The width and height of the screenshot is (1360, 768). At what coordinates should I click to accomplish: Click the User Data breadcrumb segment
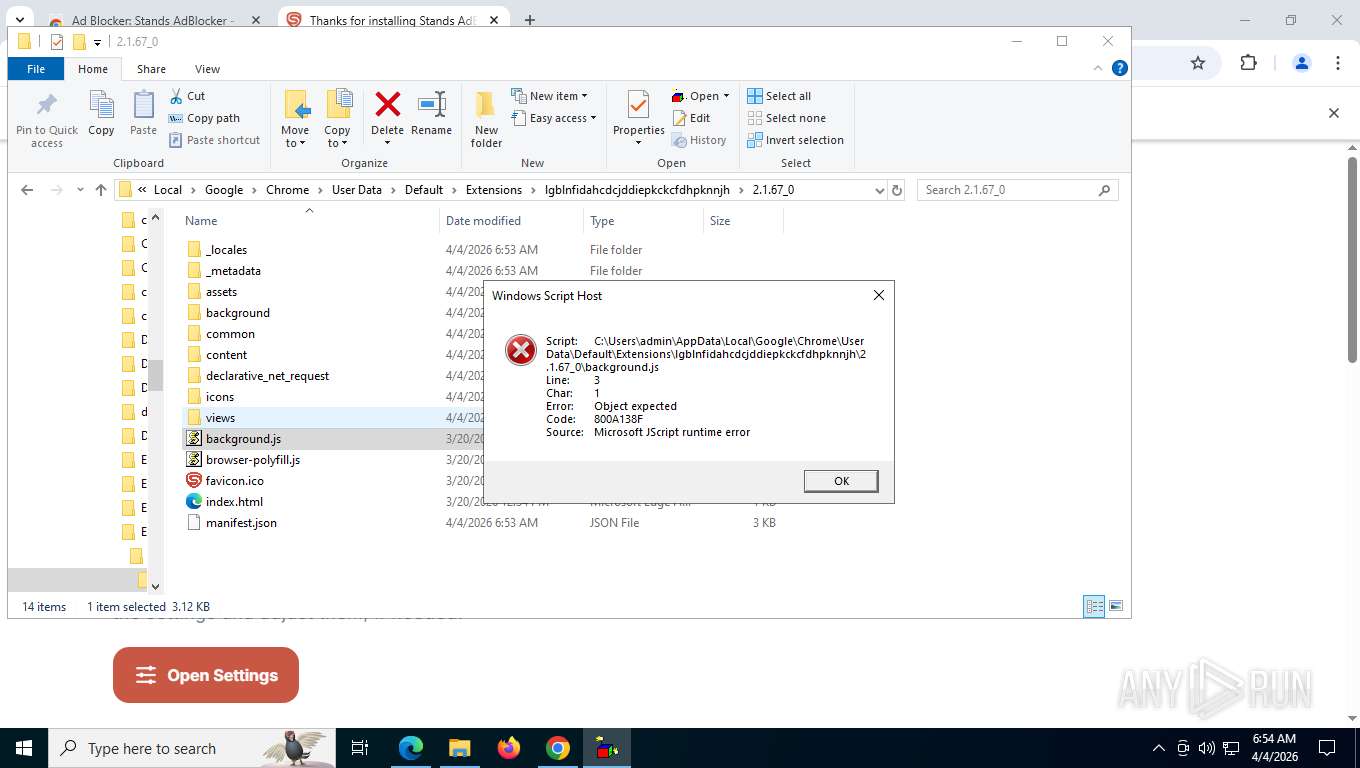[x=357, y=190]
